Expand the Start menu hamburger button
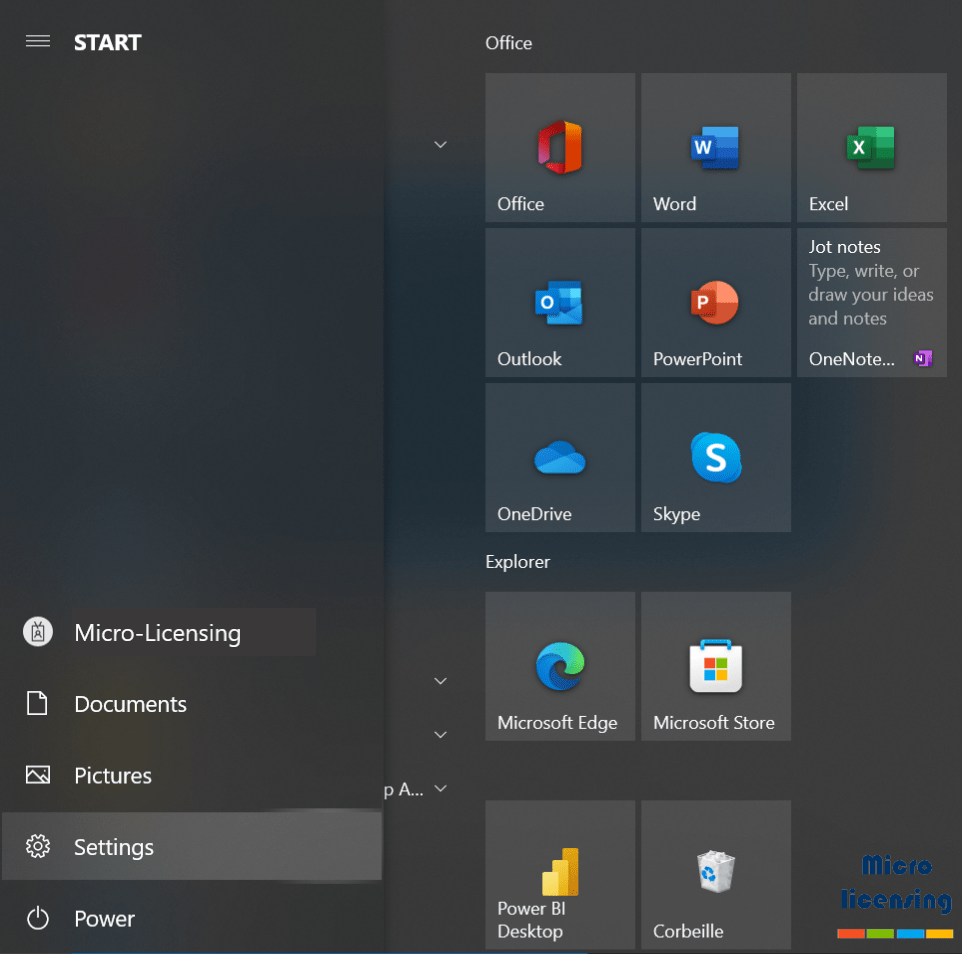This screenshot has width=962, height=954. 37,41
